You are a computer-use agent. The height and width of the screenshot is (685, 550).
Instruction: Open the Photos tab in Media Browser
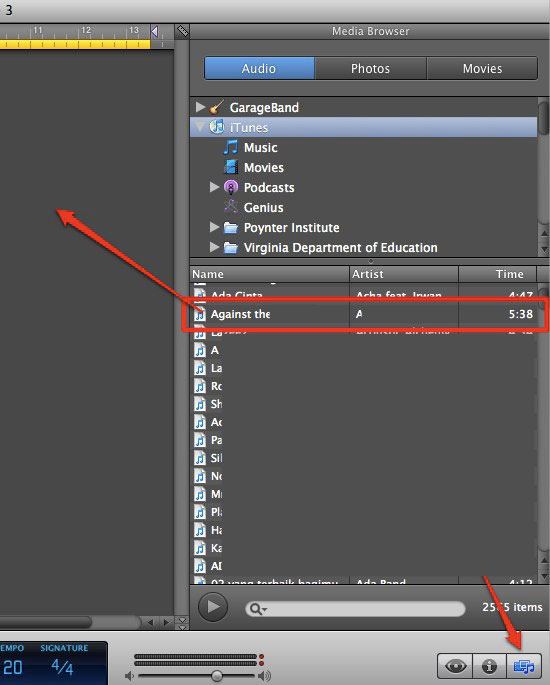[x=370, y=68]
